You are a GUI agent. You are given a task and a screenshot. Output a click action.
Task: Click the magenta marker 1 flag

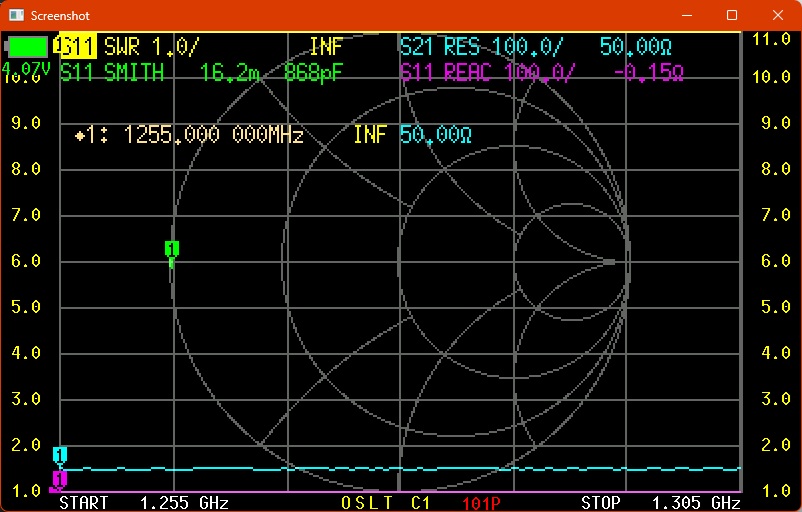click(x=59, y=479)
